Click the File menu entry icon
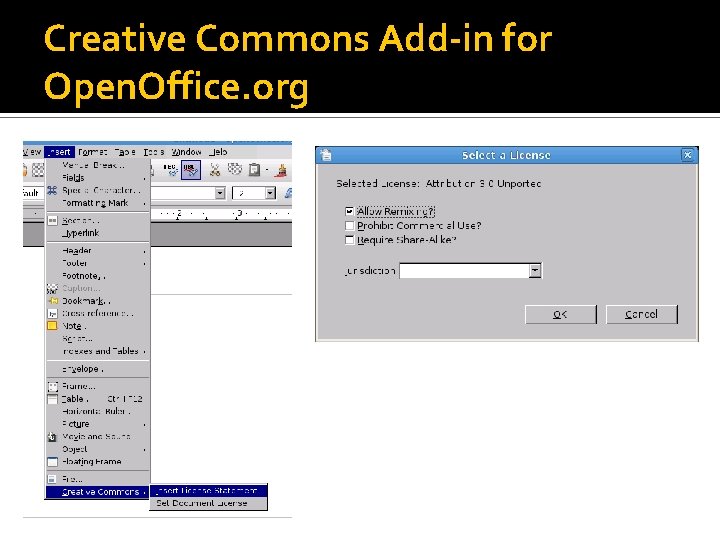Viewport: 720px width, 540px height. pyautogui.click(x=52, y=479)
